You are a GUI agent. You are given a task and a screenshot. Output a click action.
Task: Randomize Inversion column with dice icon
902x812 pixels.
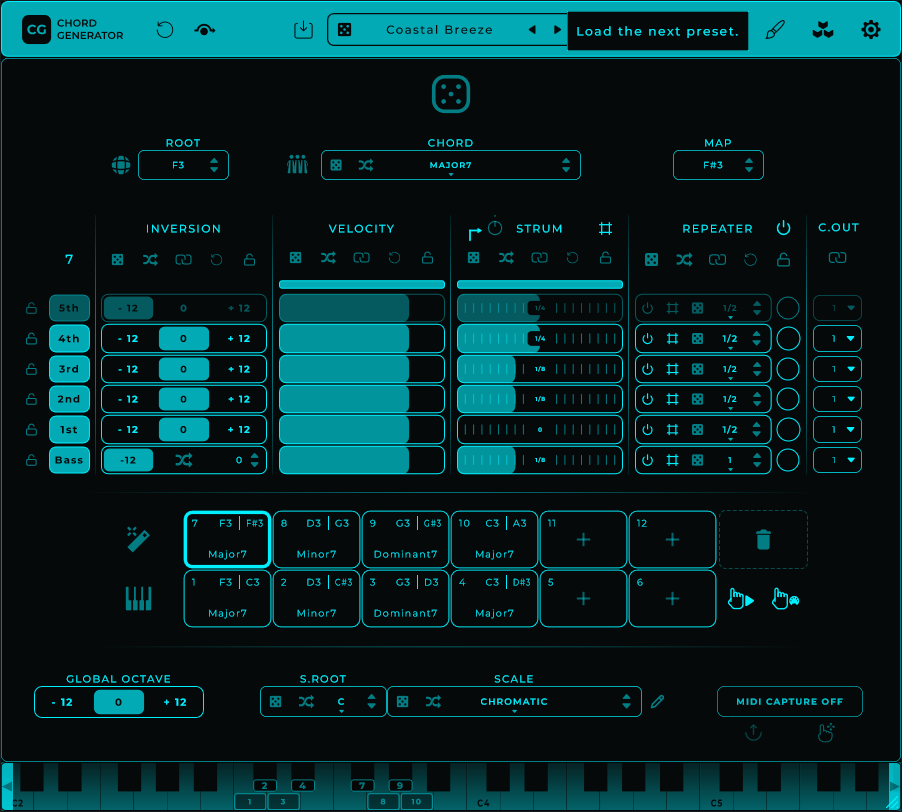point(117,259)
